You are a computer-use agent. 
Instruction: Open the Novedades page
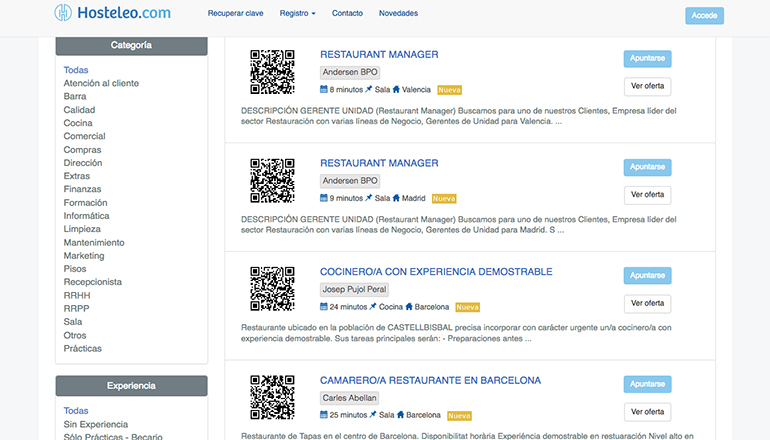(398, 13)
